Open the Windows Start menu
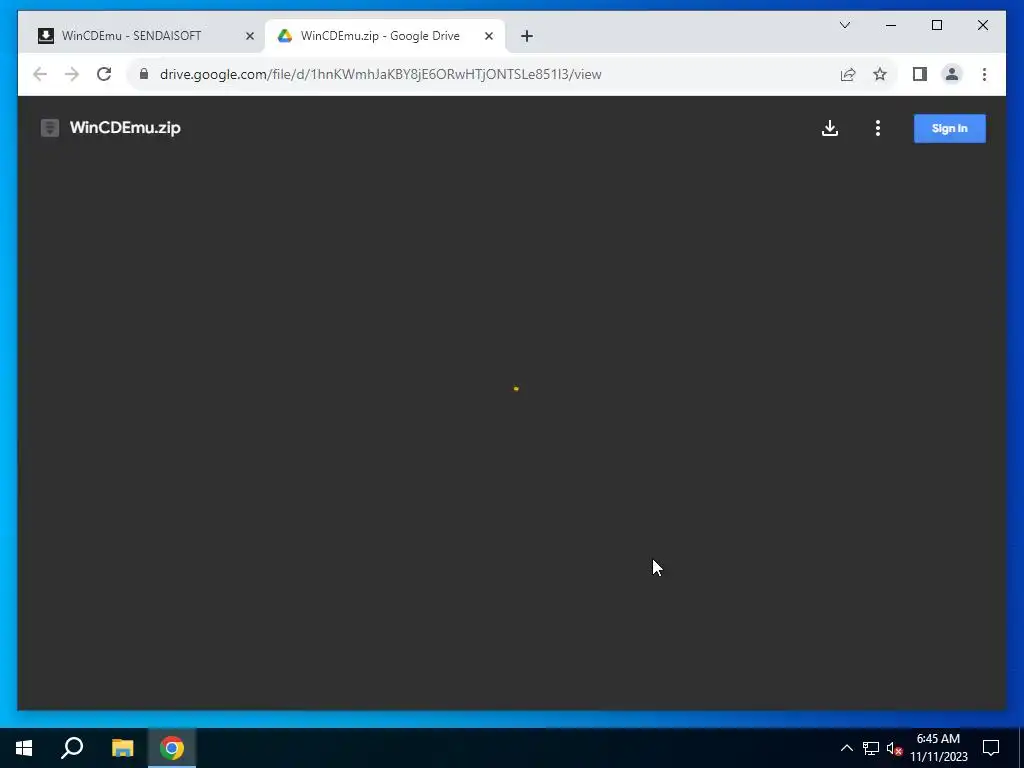The image size is (1024, 768). tap(24, 748)
